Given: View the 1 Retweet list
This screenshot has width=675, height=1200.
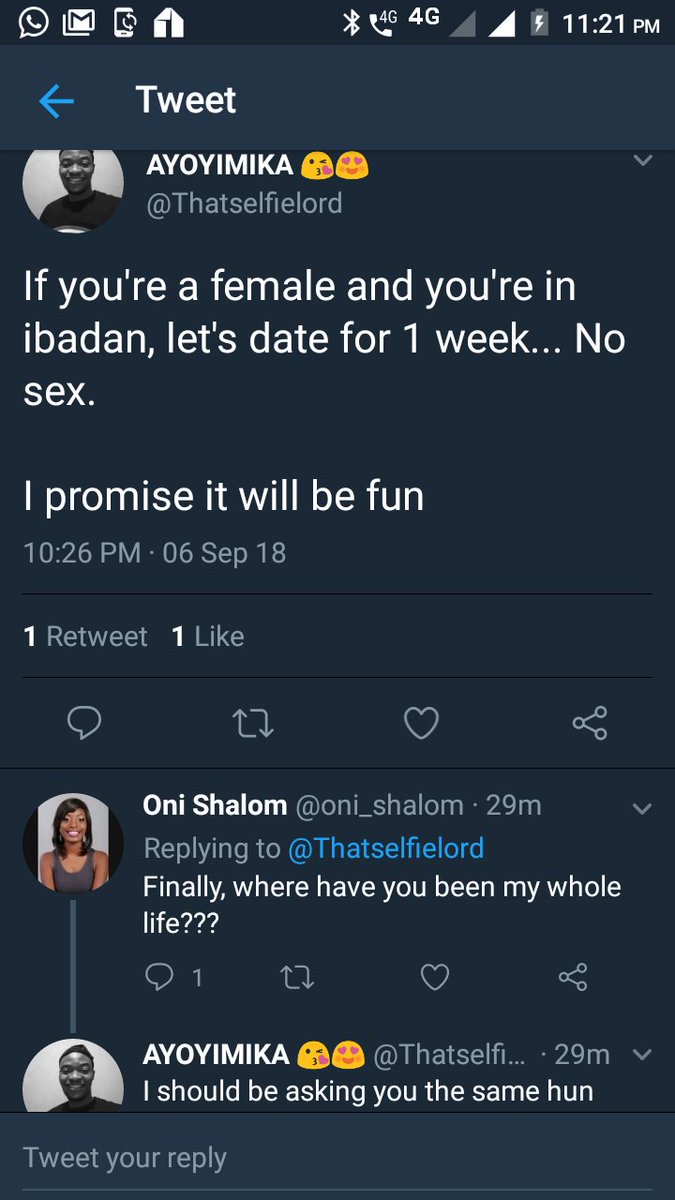Looking at the screenshot, I should (x=85, y=636).
